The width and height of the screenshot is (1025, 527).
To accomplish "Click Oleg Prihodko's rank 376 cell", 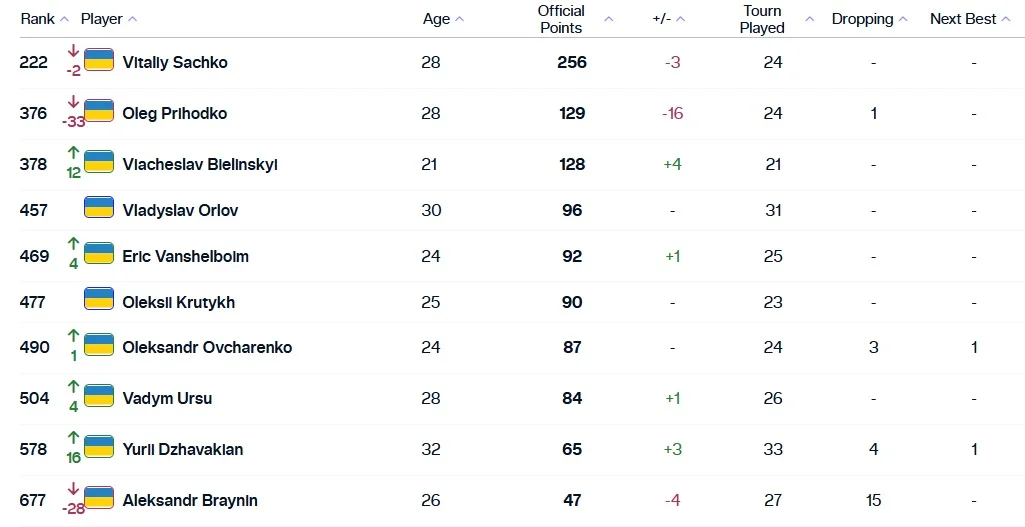I will coord(33,113).
